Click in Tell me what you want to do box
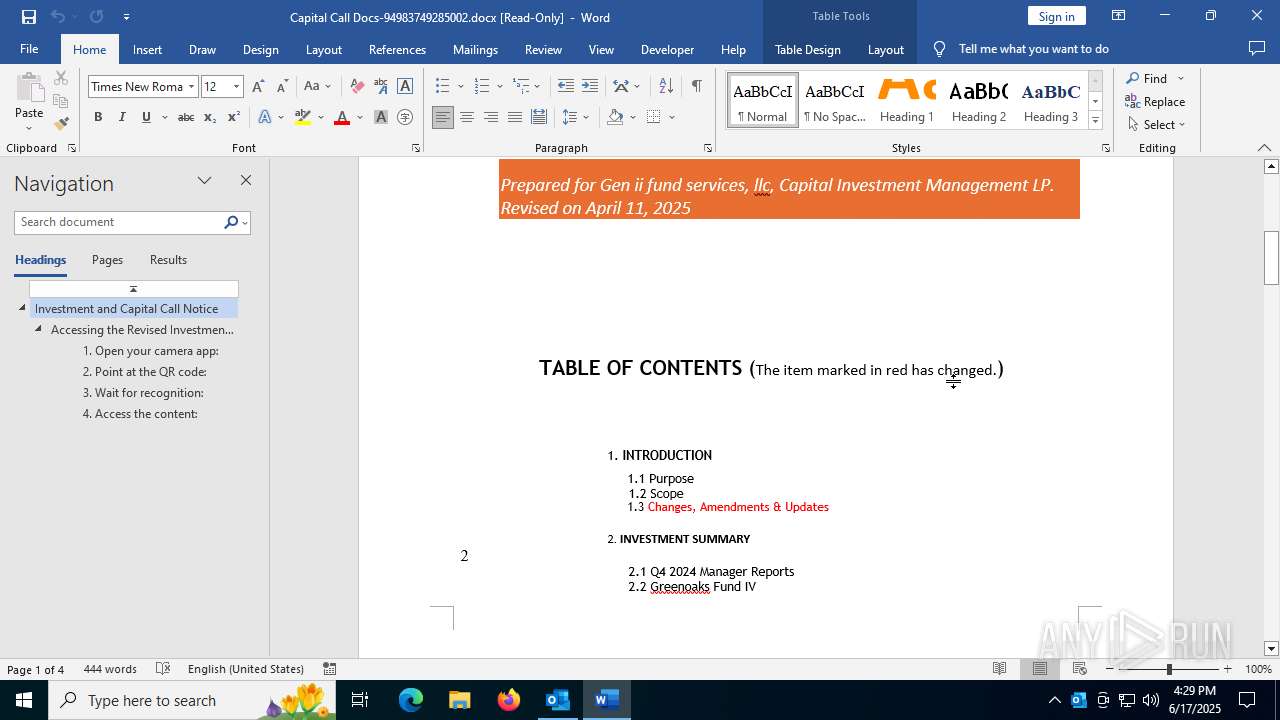1280x720 pixels. (x=1033, y=49)
